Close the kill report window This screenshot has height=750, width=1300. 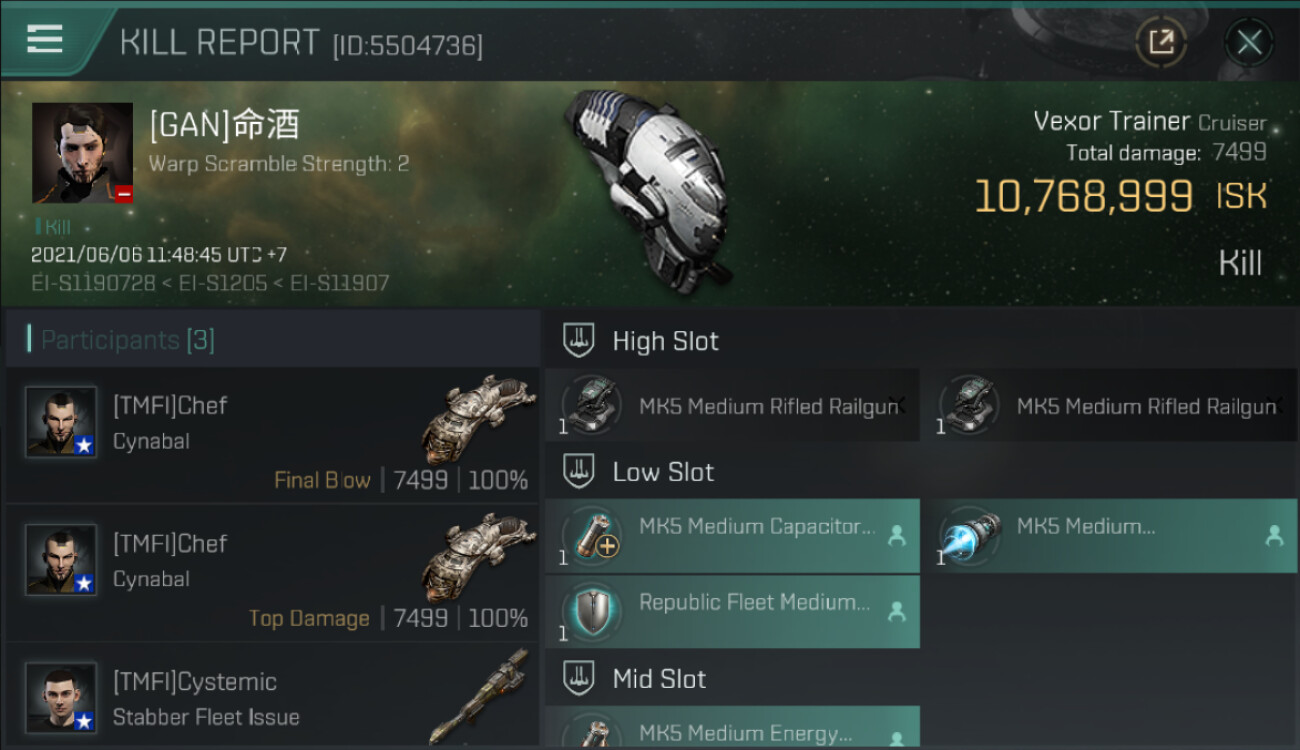tap(1248, 42)
